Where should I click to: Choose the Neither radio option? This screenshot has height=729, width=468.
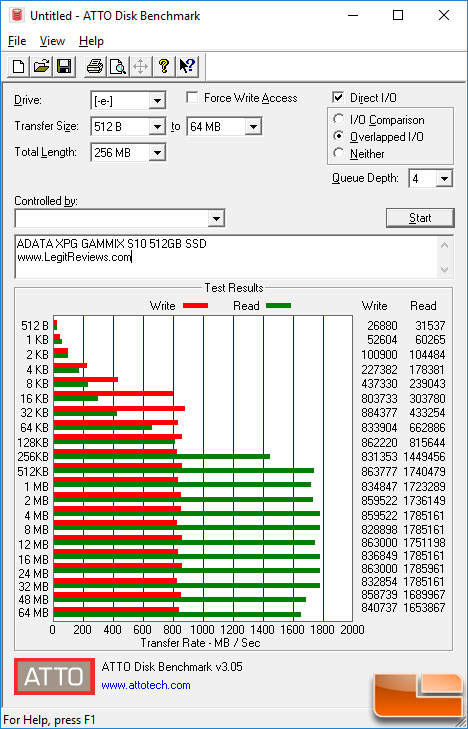tap(338, 153)
